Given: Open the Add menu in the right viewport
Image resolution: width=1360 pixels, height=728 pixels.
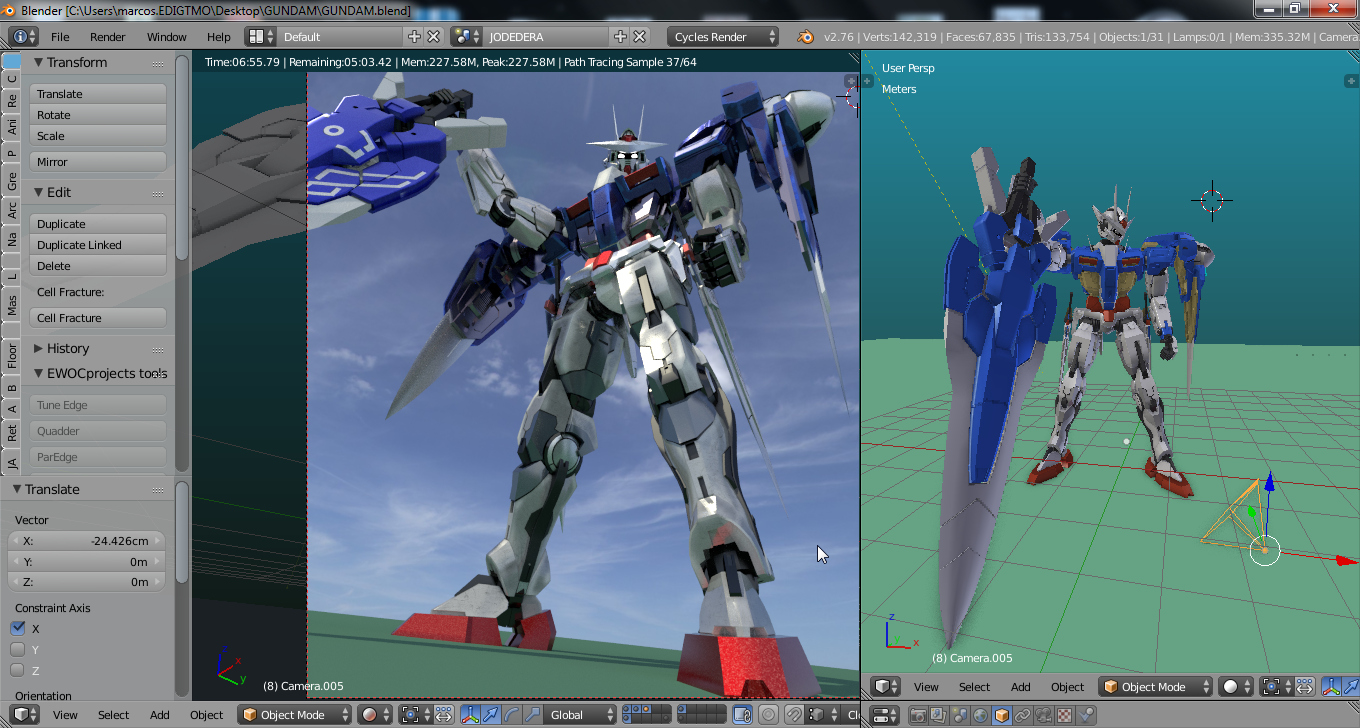Looking at the screenshot, I should tap(1021, 687).
